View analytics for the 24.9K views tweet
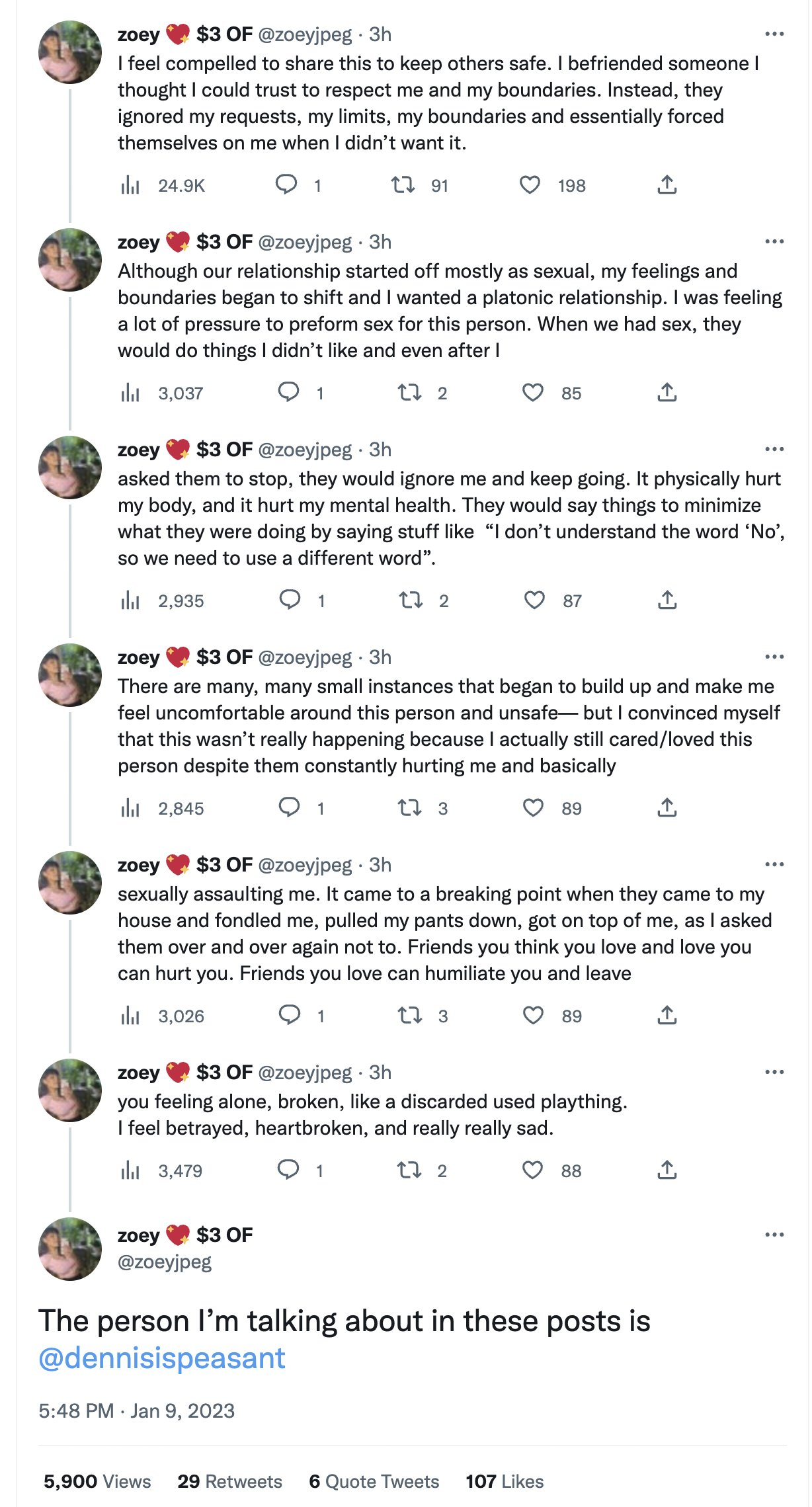812x1507 pixels. 131,186
